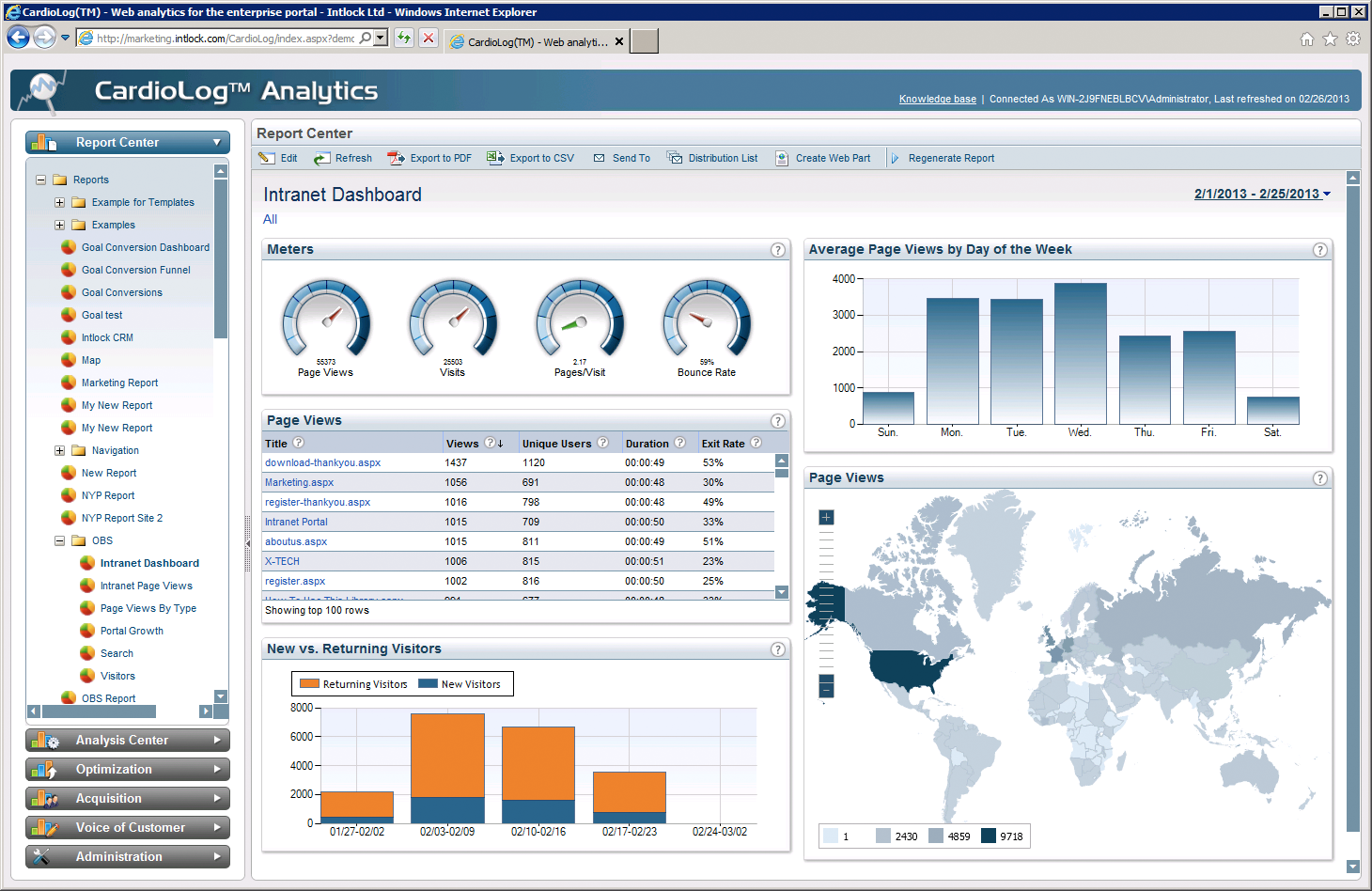Screen dimensions: 1372x891
Task: Open the date range dropdown
Action: tap(1262, 194)
